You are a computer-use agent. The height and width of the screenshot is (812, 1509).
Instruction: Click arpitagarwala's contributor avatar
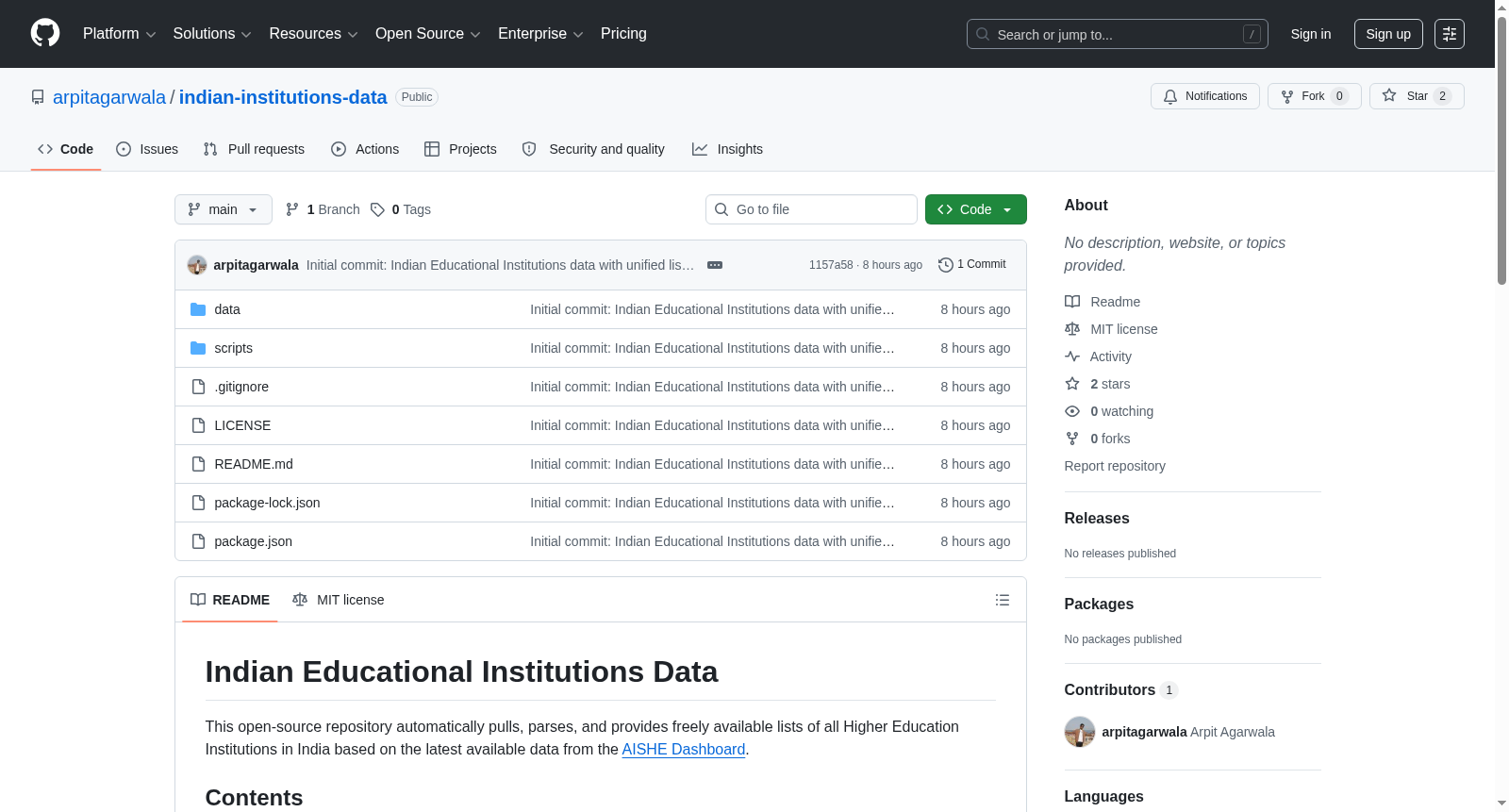point(1080,732)
